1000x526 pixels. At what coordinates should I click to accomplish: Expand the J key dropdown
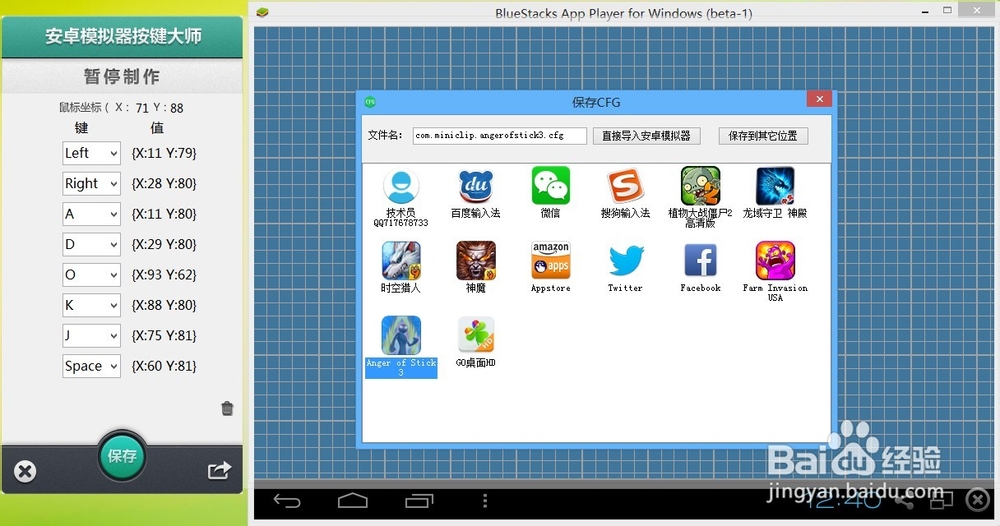[x=91, y=335]
